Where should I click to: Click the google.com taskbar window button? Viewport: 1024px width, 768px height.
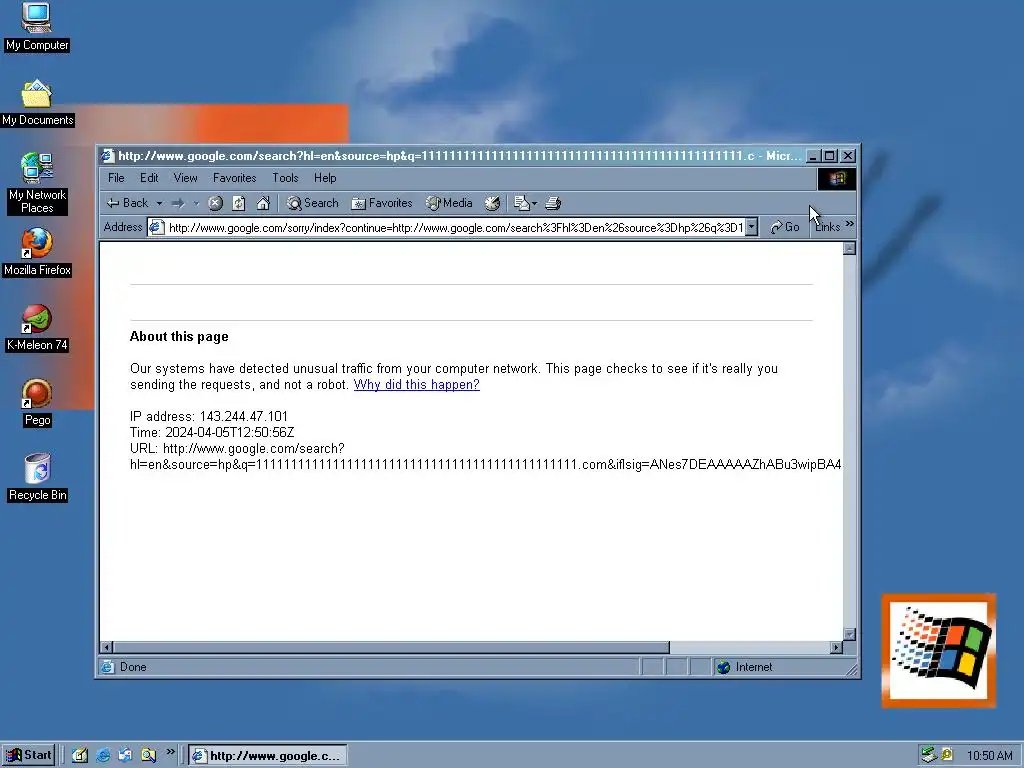pos(268,756)
